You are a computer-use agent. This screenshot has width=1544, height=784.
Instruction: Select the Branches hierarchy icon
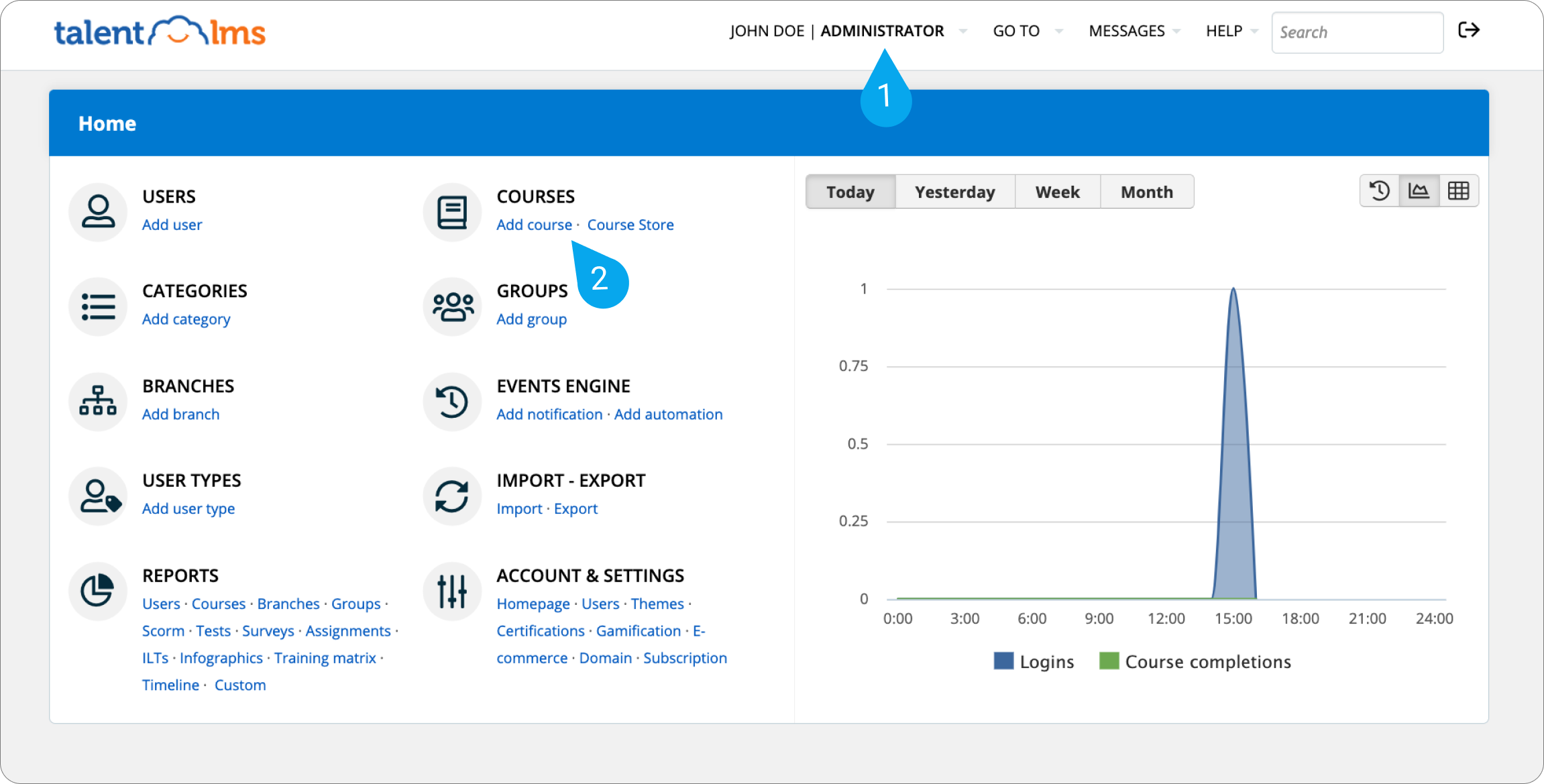click(98, 401)
